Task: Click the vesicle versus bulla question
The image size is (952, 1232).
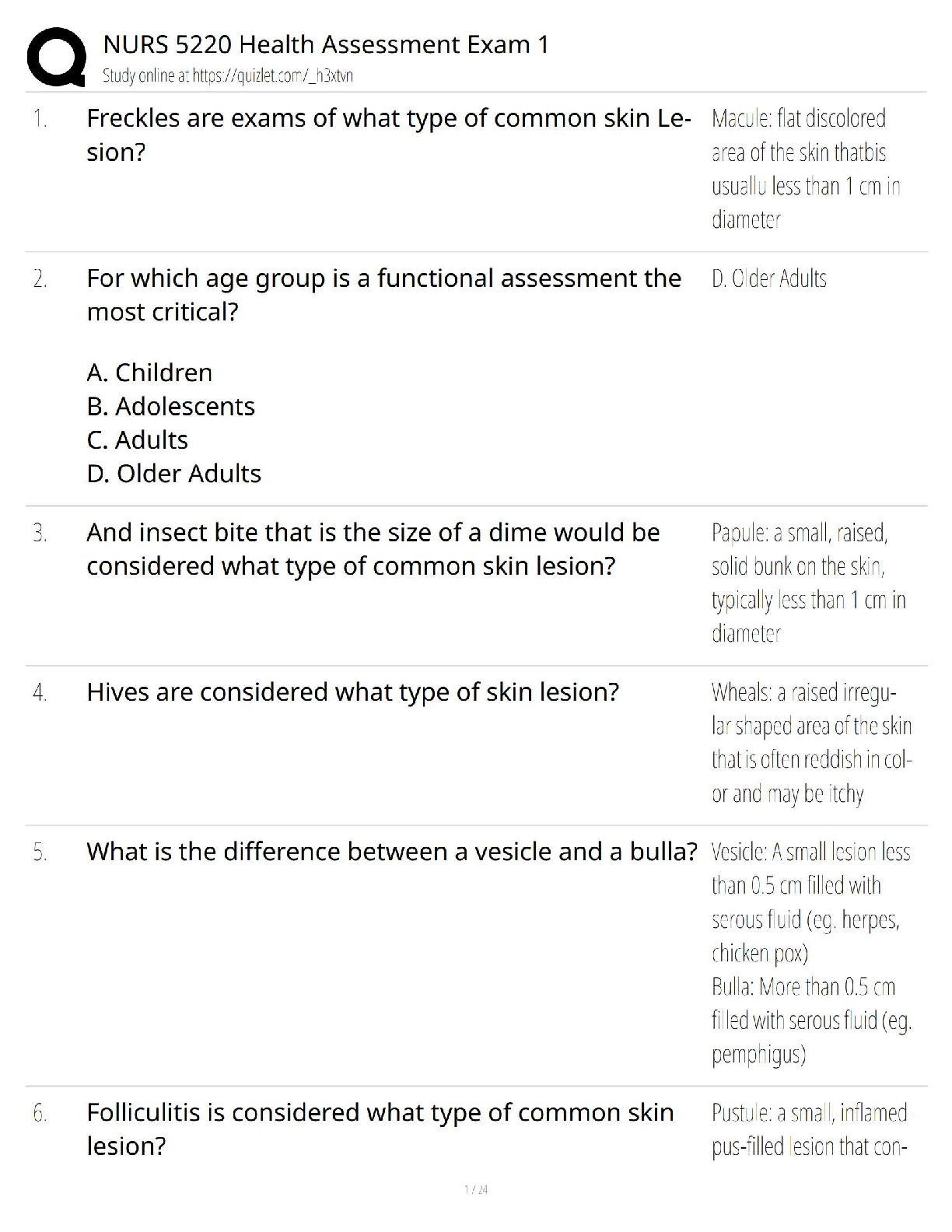Action: tap(391, 852)
